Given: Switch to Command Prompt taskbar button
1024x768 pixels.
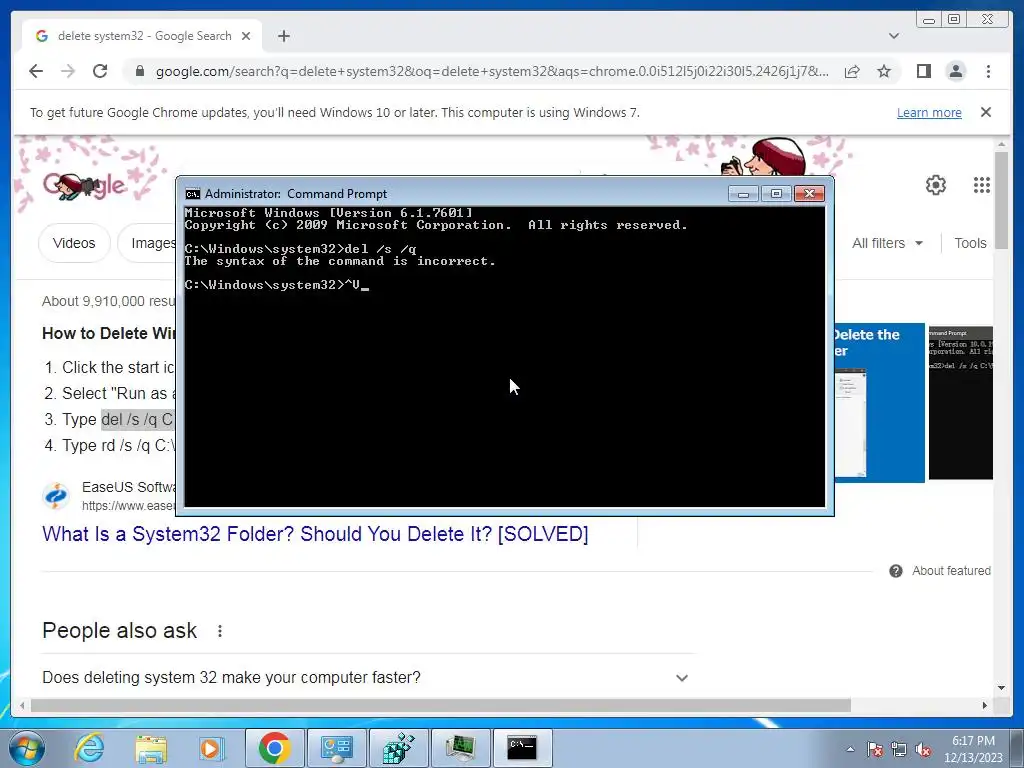Looking at the screenshot, I should (522, 748).
